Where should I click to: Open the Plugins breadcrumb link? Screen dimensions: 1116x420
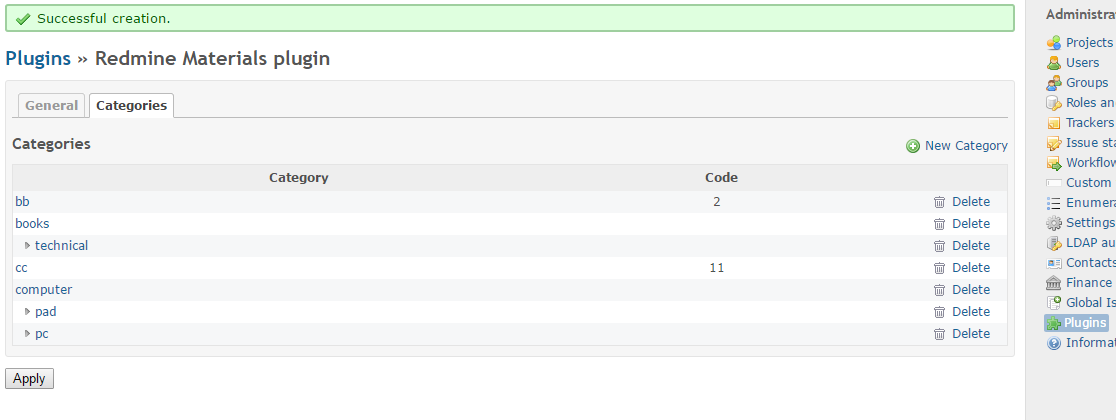tap(38, 58)
